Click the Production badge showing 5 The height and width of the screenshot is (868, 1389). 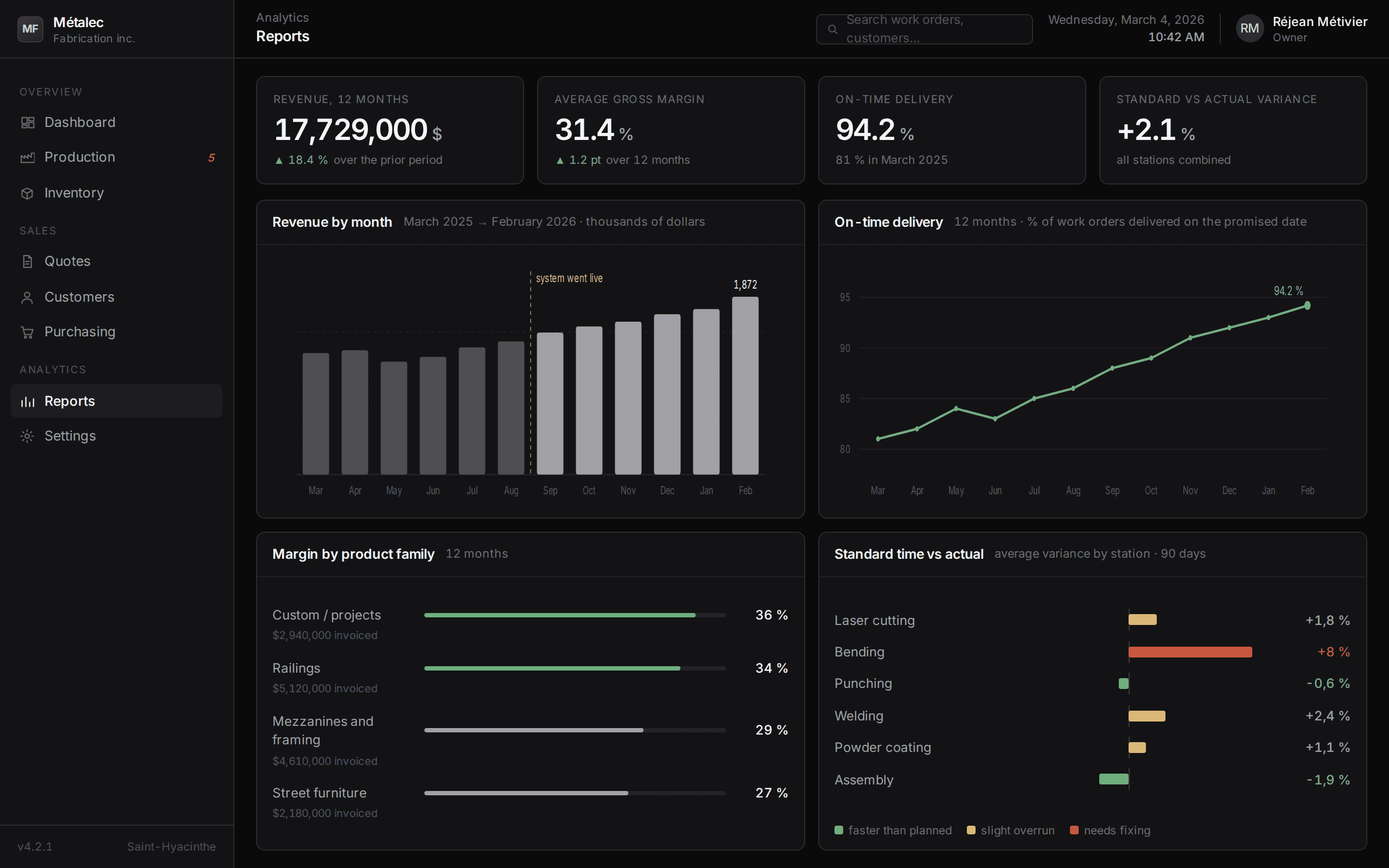click(211, 158)
